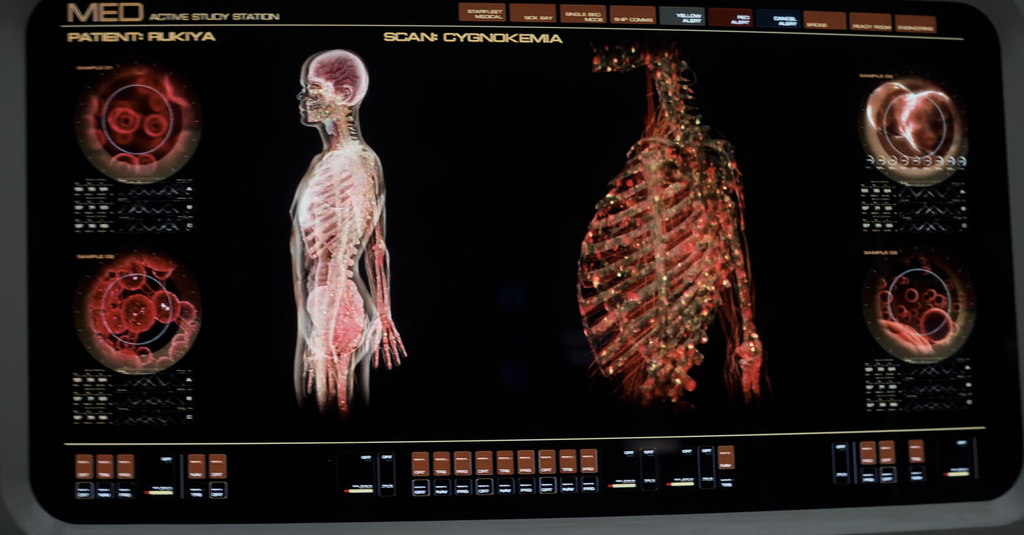Click the data readout below the lower-left sample
The image size is (1024, 535).
133,398
